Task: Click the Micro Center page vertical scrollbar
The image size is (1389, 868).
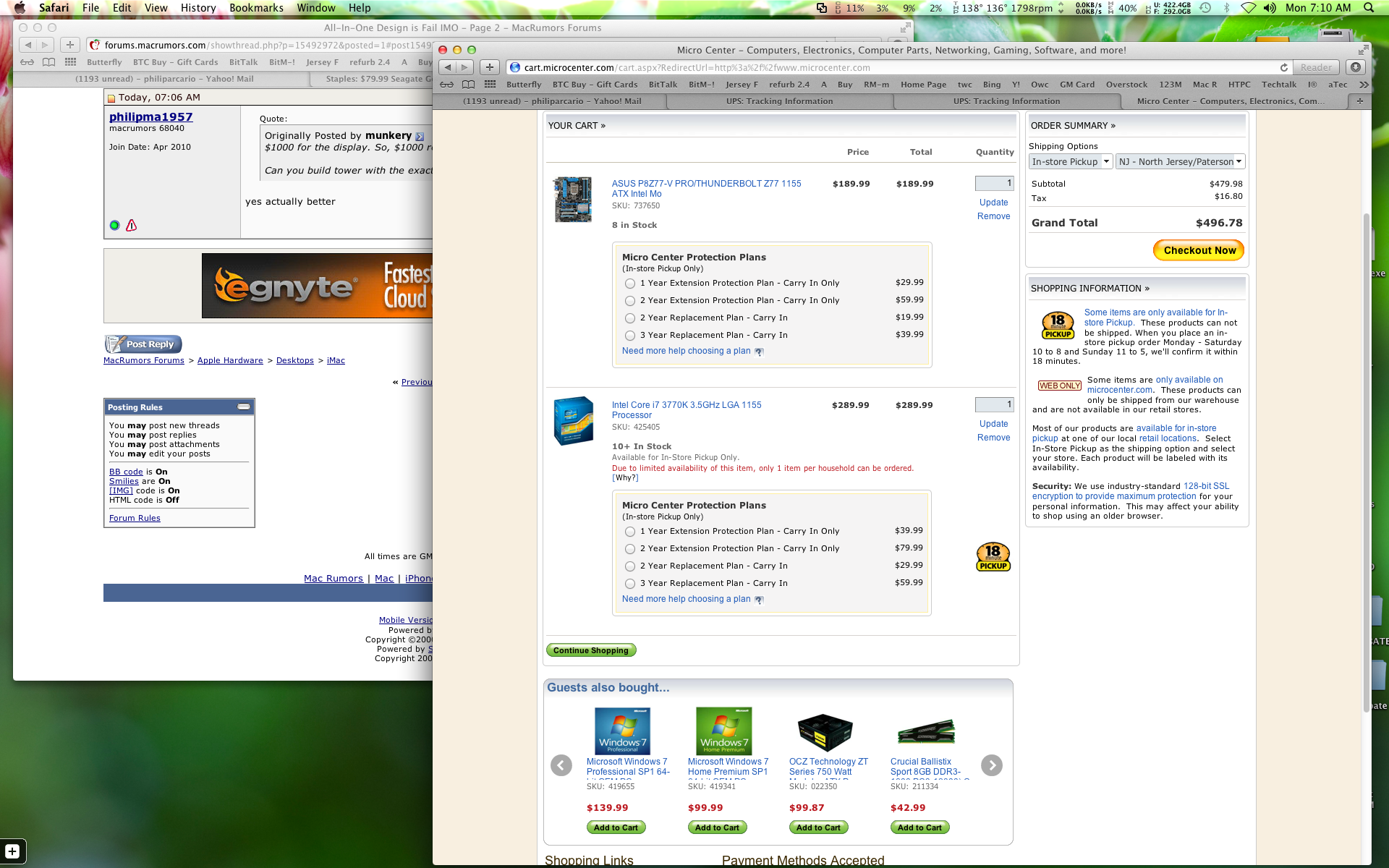Action: pyautogui.click(x=1367, y=463)
